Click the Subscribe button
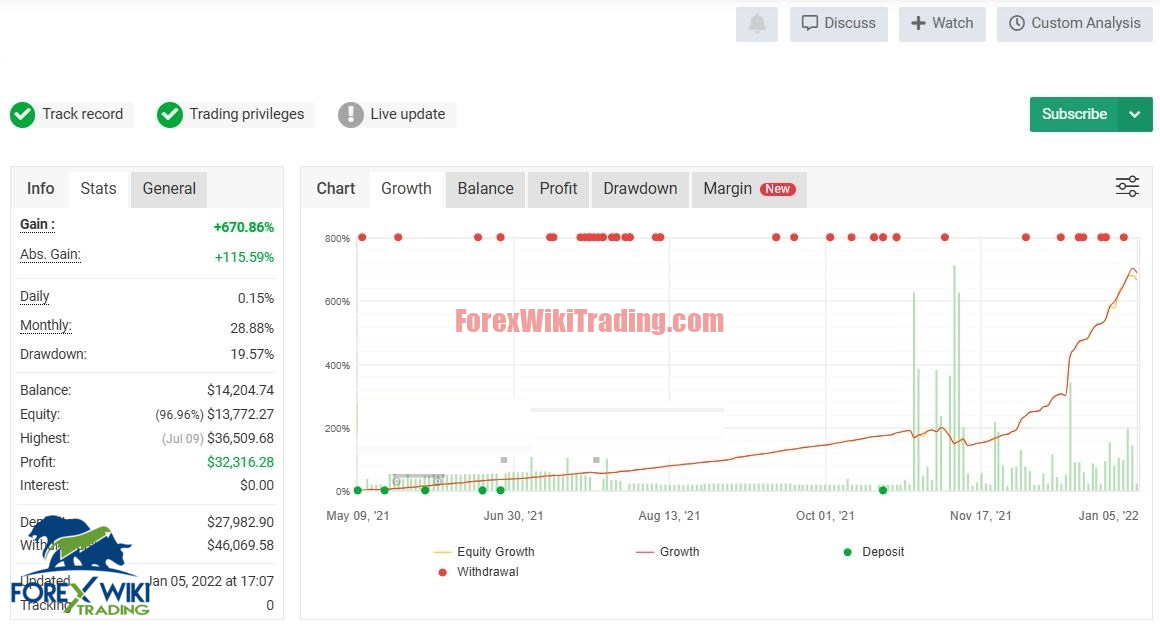 [x=1074, y=114]
